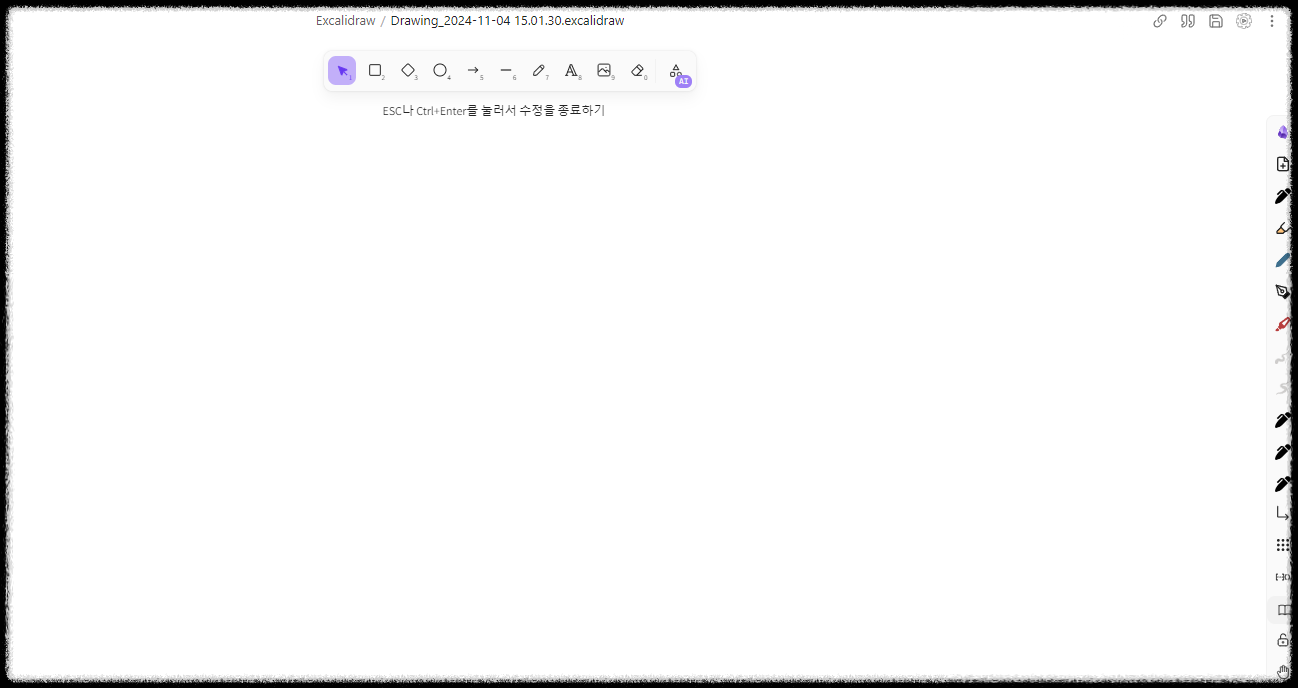
Task: Open the more options menu
Action: click(1271, 20)
